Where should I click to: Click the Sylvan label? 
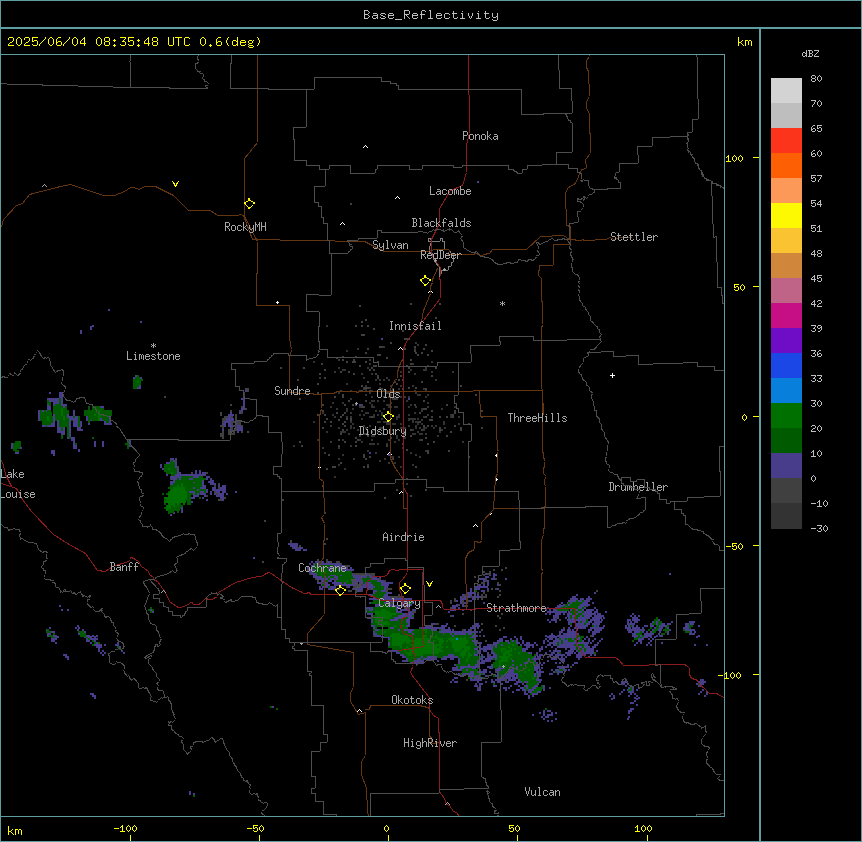390,245
